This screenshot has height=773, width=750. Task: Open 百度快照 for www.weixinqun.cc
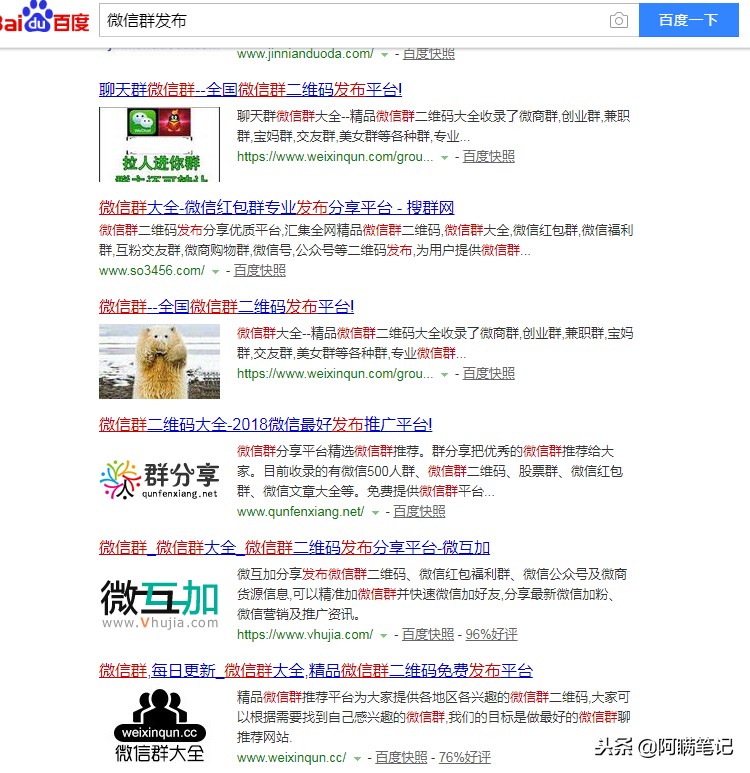coord(401,757)
